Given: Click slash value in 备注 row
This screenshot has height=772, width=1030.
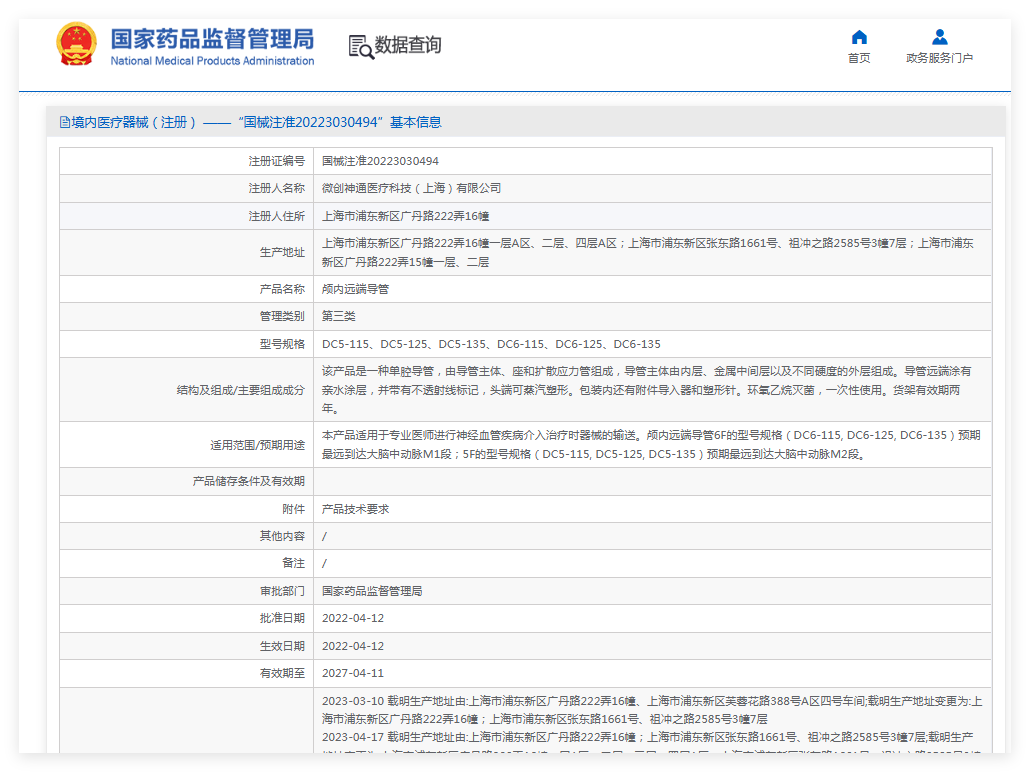Looking at the screenshot, I should pos(325,564).
